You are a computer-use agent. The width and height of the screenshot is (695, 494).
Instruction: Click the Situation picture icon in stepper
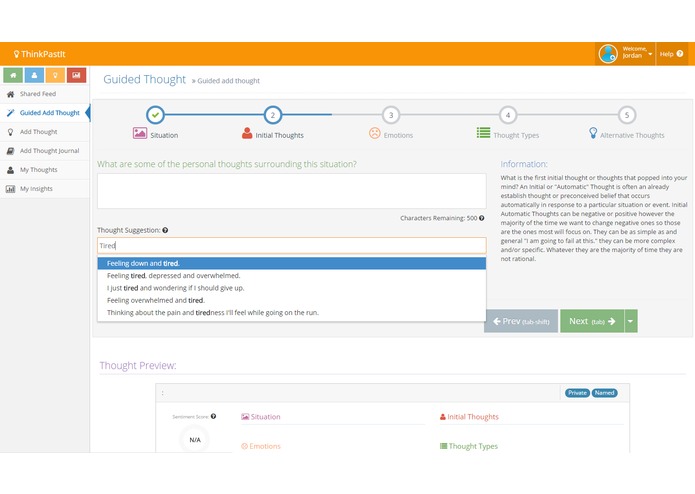pyautogui.click(x=140, y=133)
